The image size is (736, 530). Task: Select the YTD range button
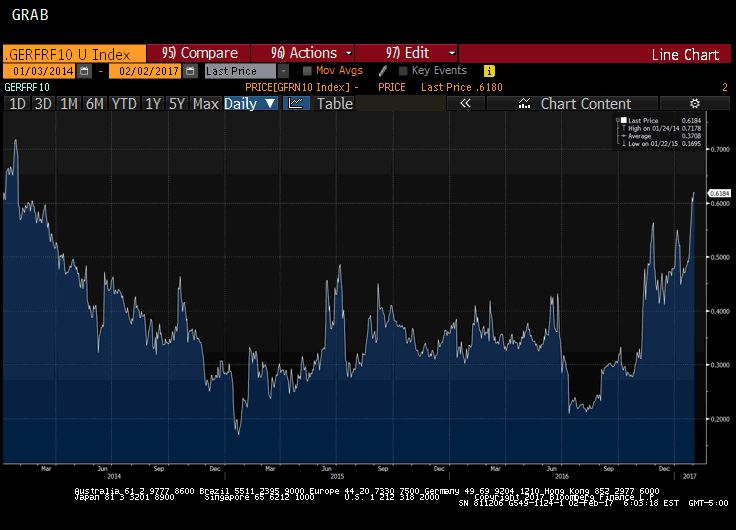[124, 103]
